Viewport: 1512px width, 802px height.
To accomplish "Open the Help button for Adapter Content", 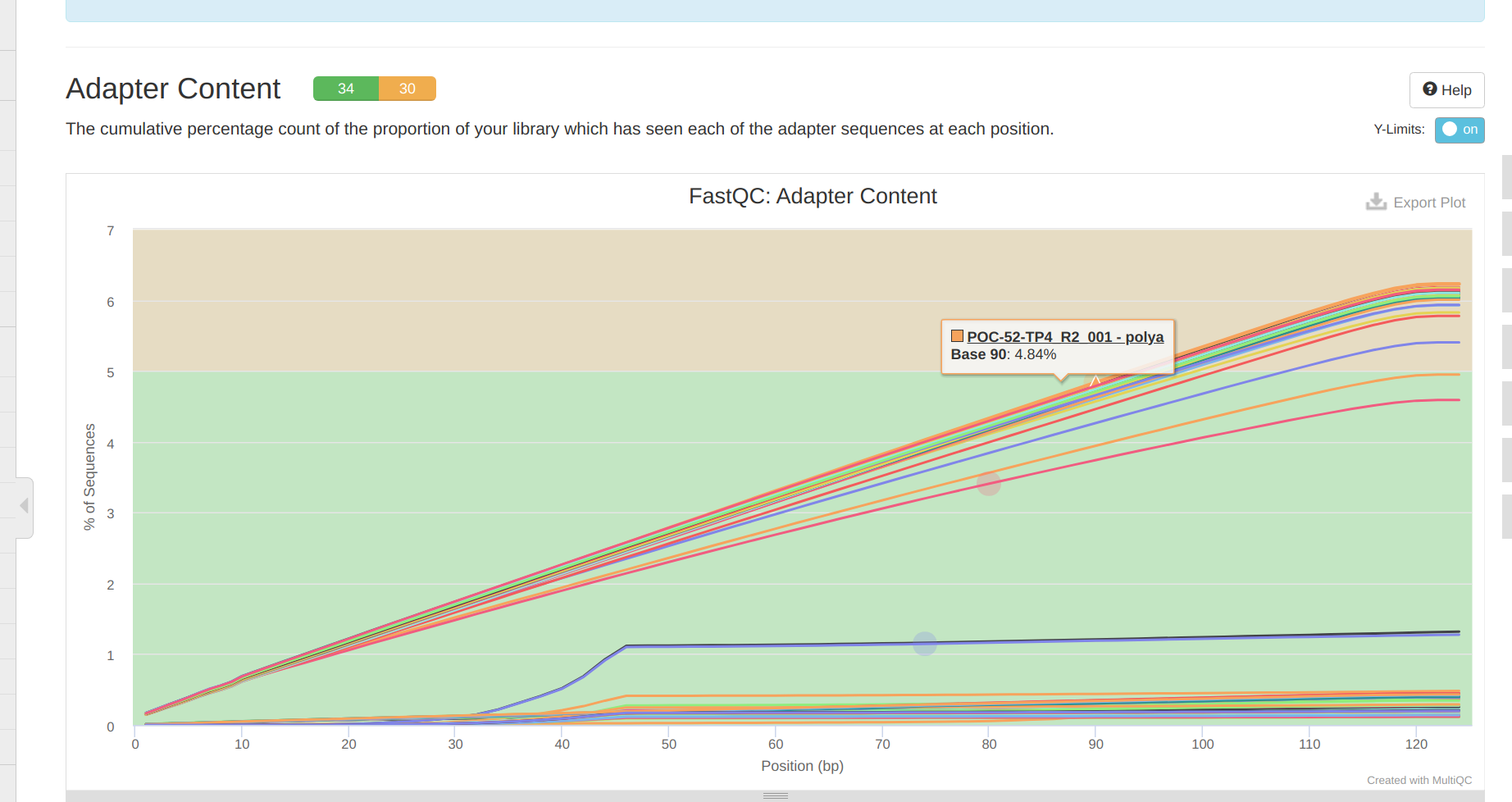I will tap(1446, 89).
